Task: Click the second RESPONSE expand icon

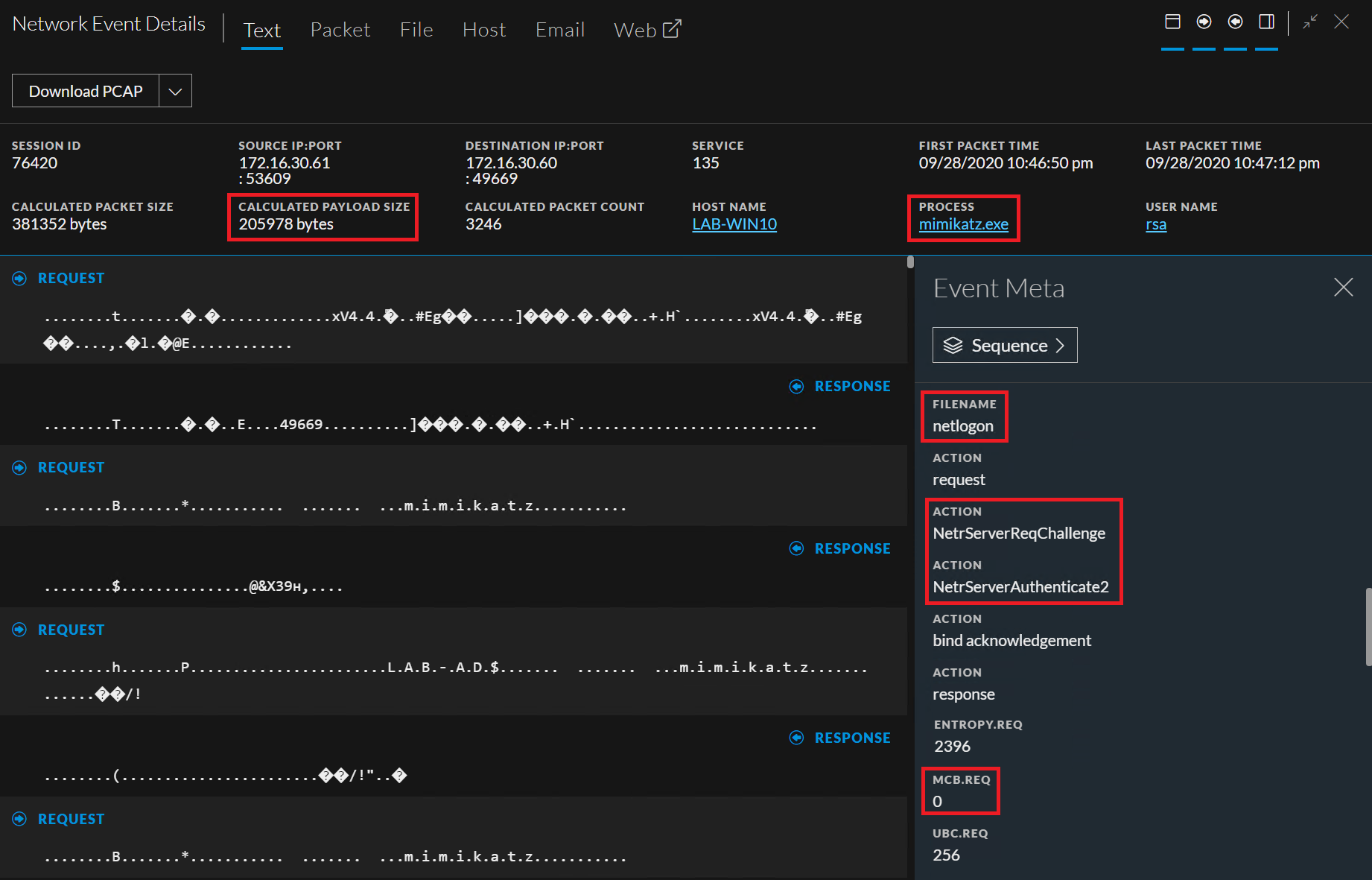Action: (x=796, y=548)
